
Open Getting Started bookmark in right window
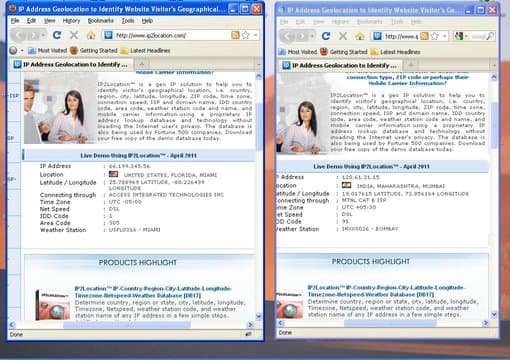[344, 52]
